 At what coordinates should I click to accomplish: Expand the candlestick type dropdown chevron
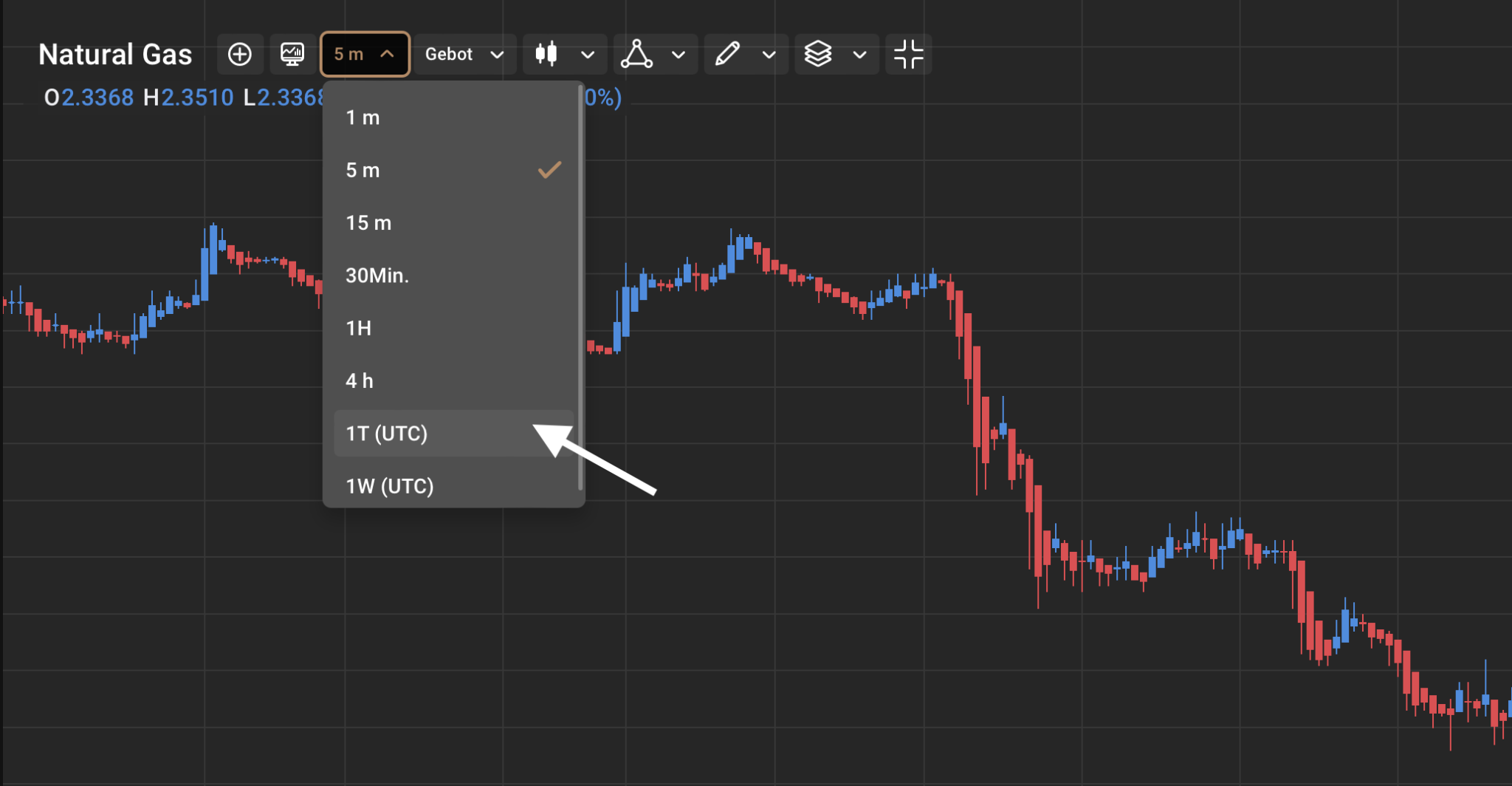587,55
